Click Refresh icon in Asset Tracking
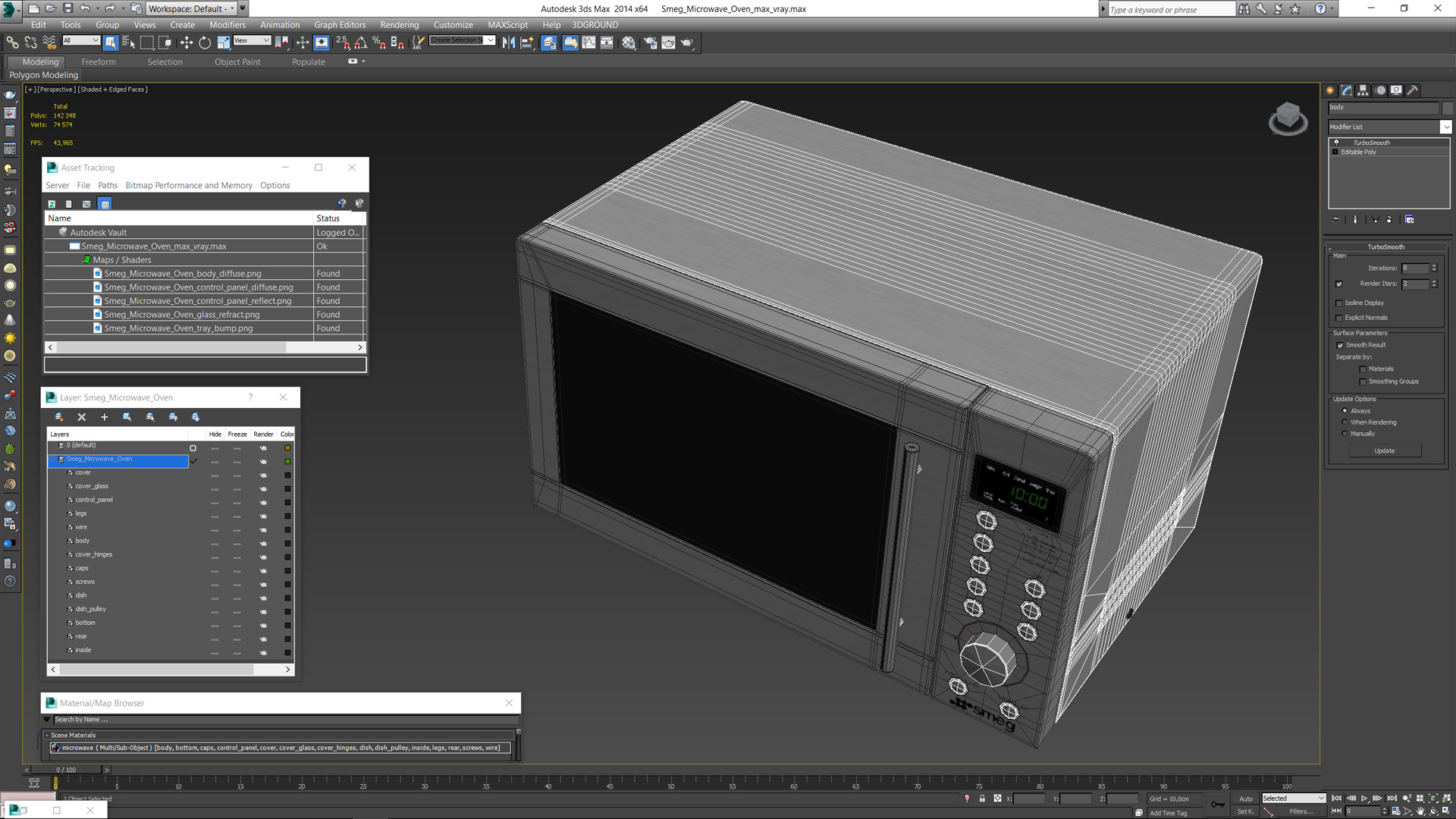 (x=52, y=204)
